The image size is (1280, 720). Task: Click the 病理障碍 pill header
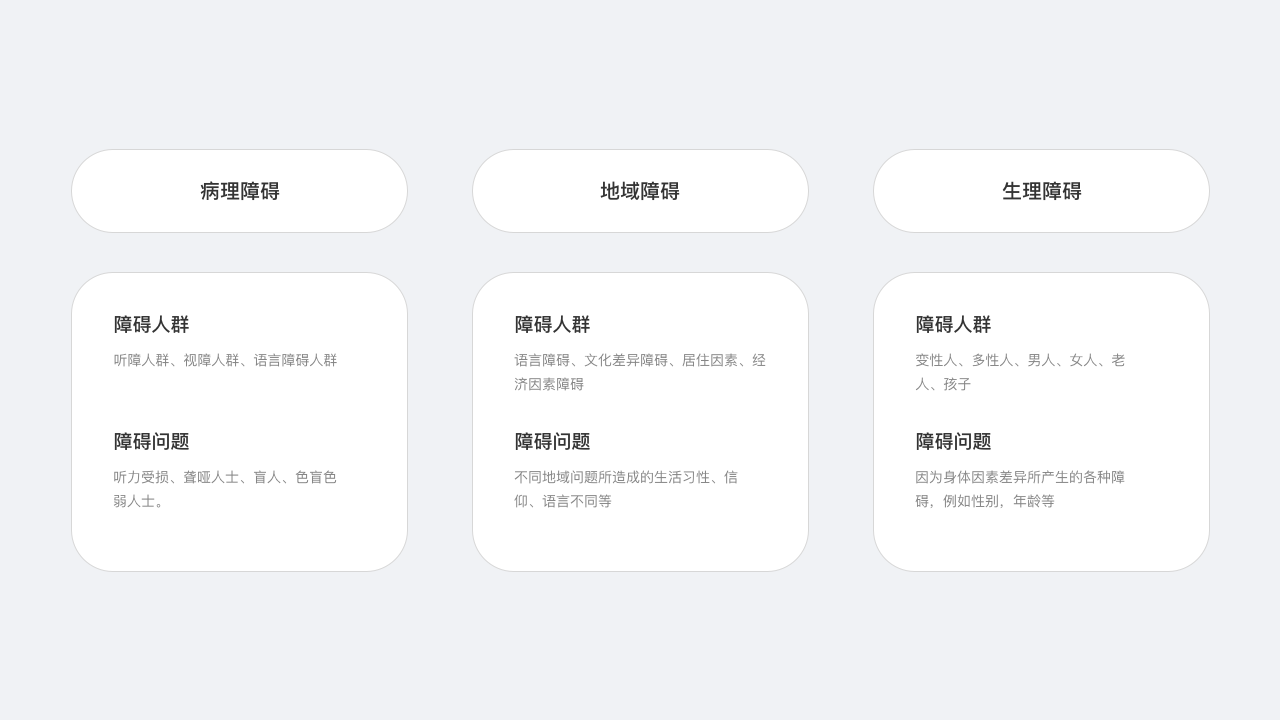point(239,191)
